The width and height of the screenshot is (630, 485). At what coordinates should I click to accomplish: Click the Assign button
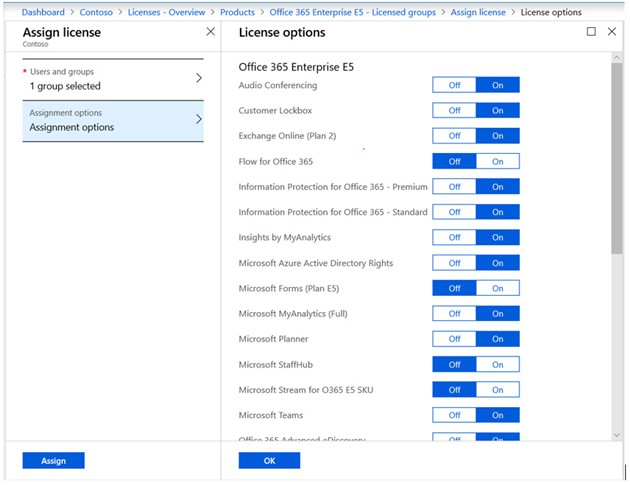53,460
